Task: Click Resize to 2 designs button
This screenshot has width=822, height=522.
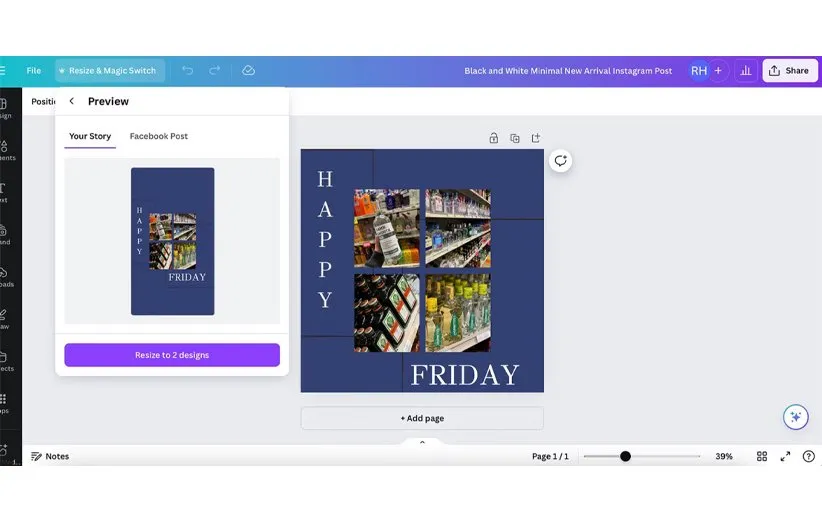Action: (x=172, y=355)
